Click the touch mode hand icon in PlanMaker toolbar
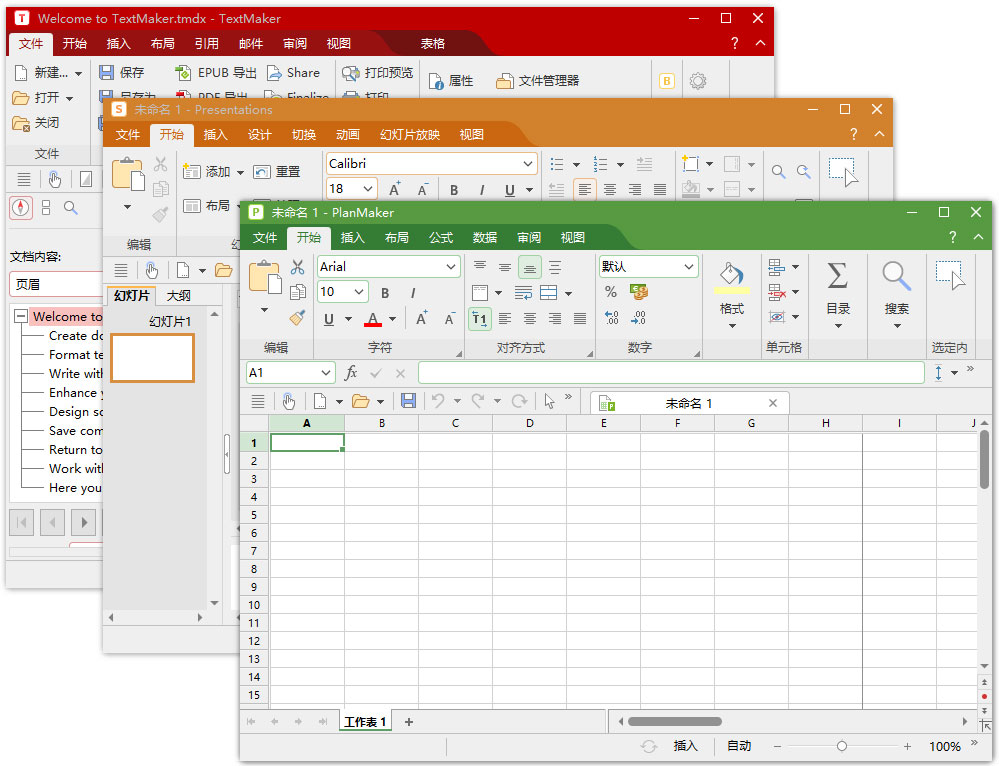 click(x=289, y=401)
